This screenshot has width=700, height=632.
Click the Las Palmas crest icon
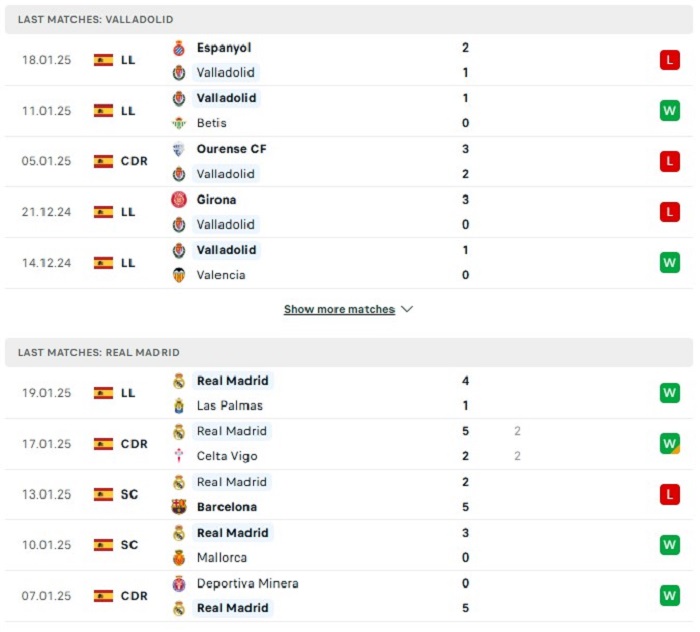pos(179,406)
